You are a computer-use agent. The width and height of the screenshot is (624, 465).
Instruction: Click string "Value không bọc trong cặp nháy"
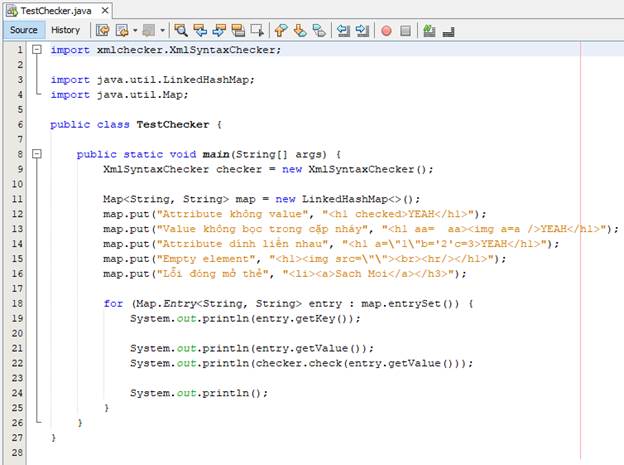[x=262, y=229]
